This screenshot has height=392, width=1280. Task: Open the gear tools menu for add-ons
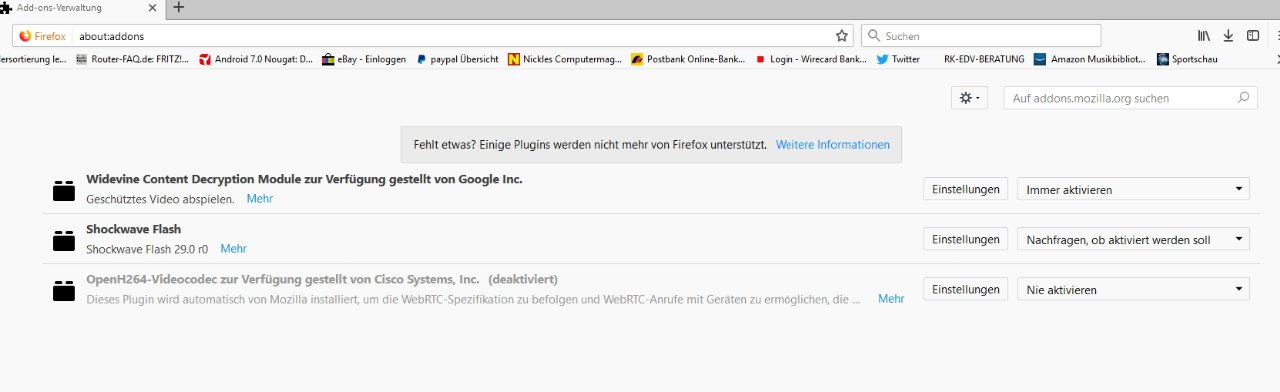click(x=970, y=98)
